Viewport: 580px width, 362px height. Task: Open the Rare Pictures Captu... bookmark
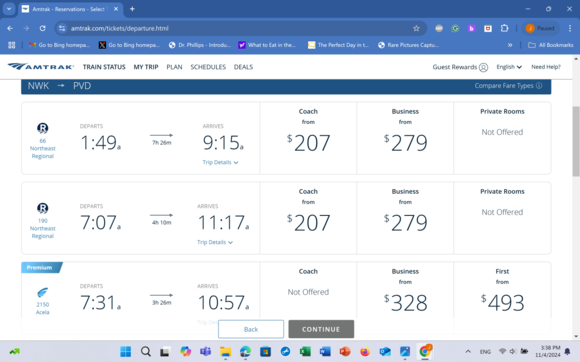tap(408, 45)
